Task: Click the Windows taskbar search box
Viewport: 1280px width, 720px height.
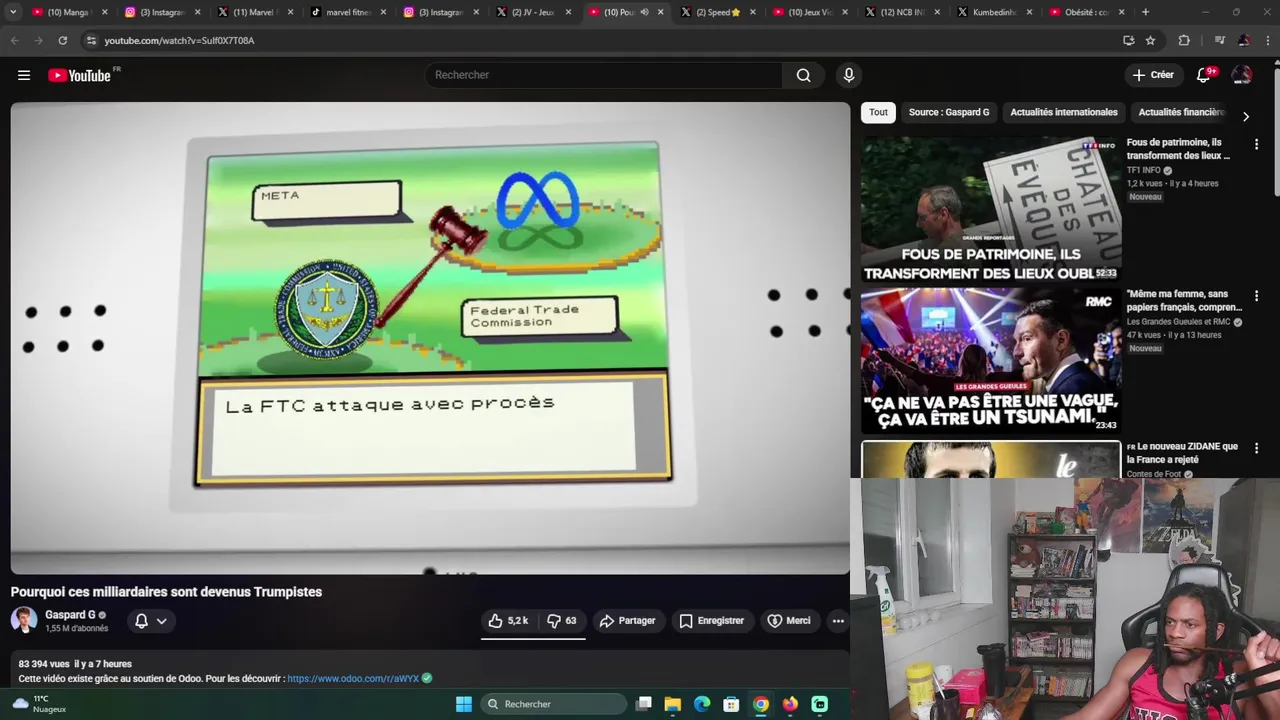Action: 552,704
